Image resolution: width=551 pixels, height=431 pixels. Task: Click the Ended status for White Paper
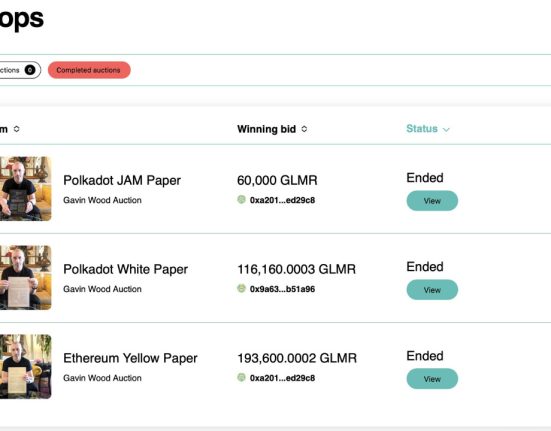pos(425,267)
